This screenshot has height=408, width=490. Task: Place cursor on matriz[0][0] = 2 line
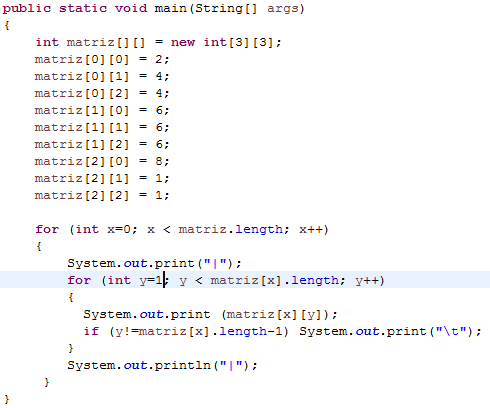click(102, 59)
